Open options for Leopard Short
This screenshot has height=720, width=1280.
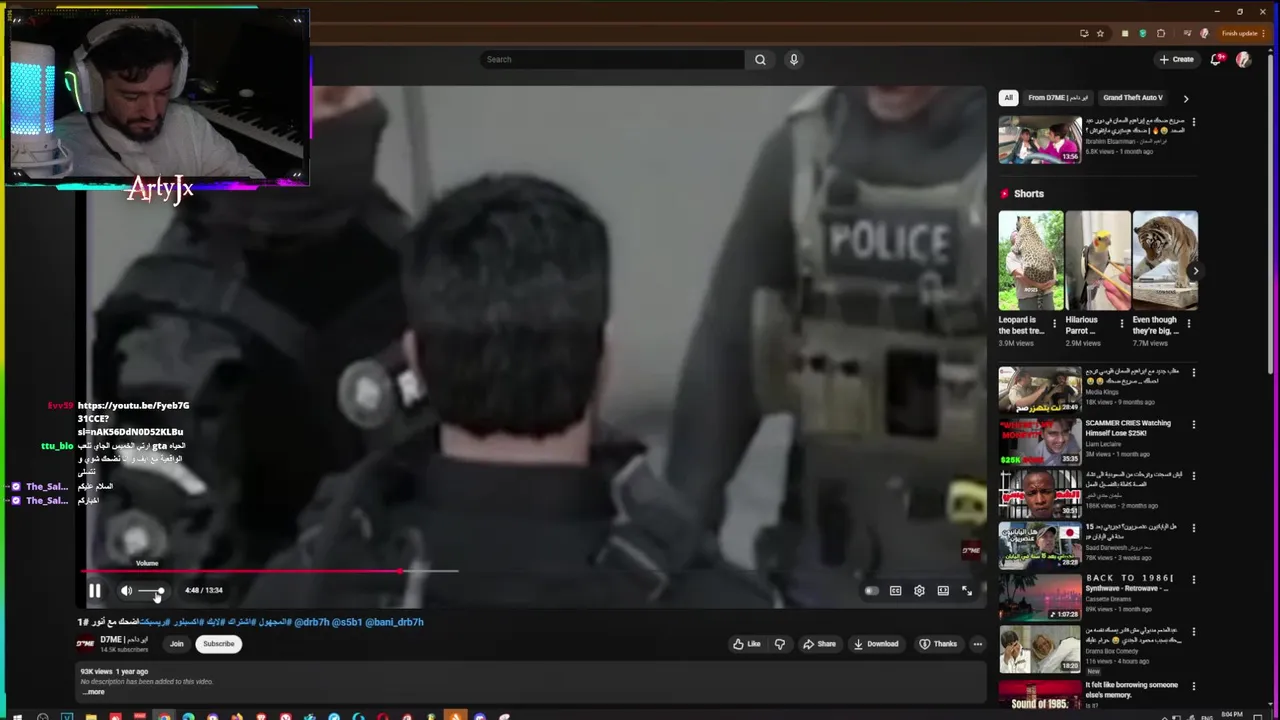tap(1054, 324)
